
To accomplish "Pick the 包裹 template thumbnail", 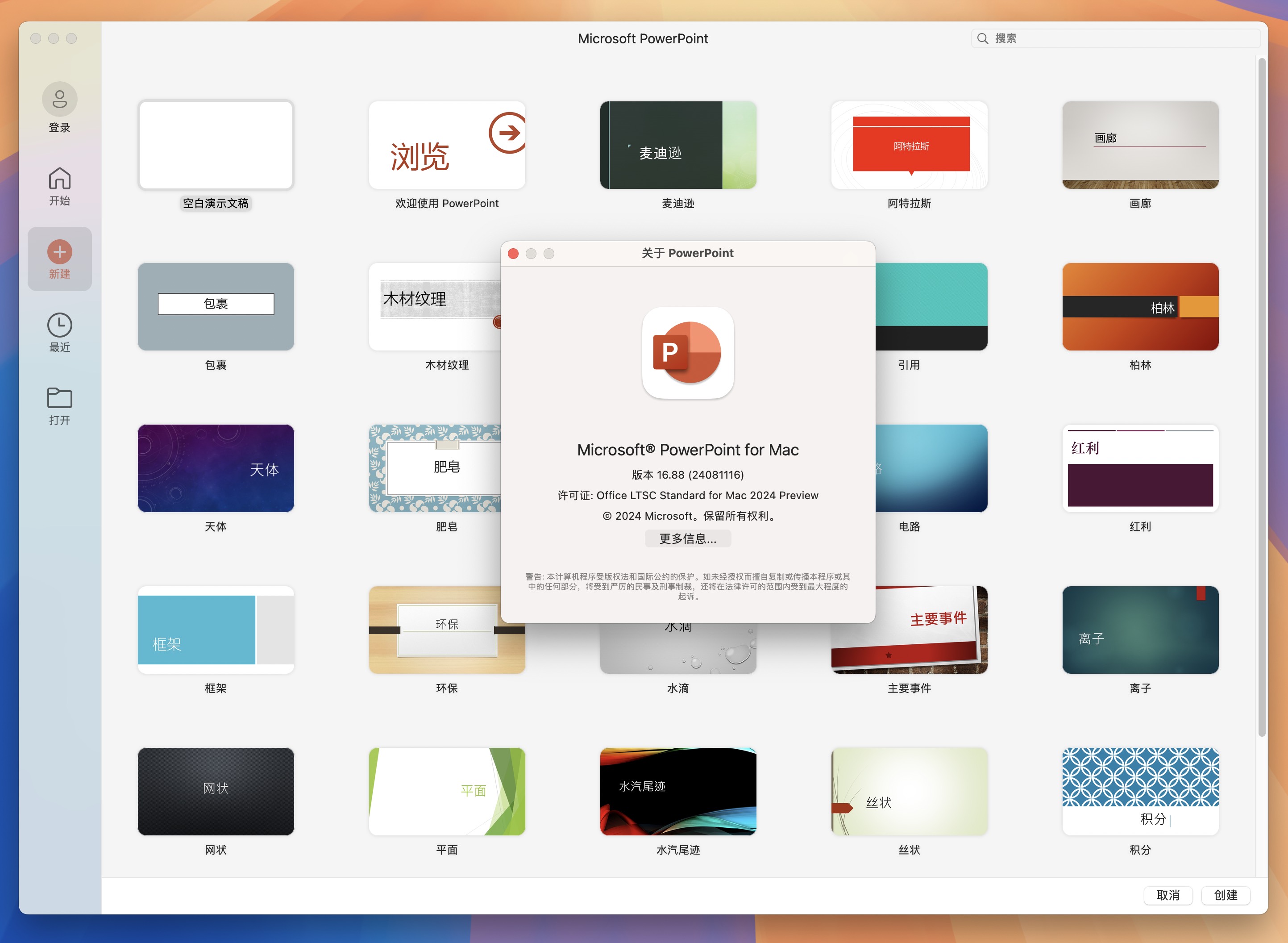I will (216, 307).
